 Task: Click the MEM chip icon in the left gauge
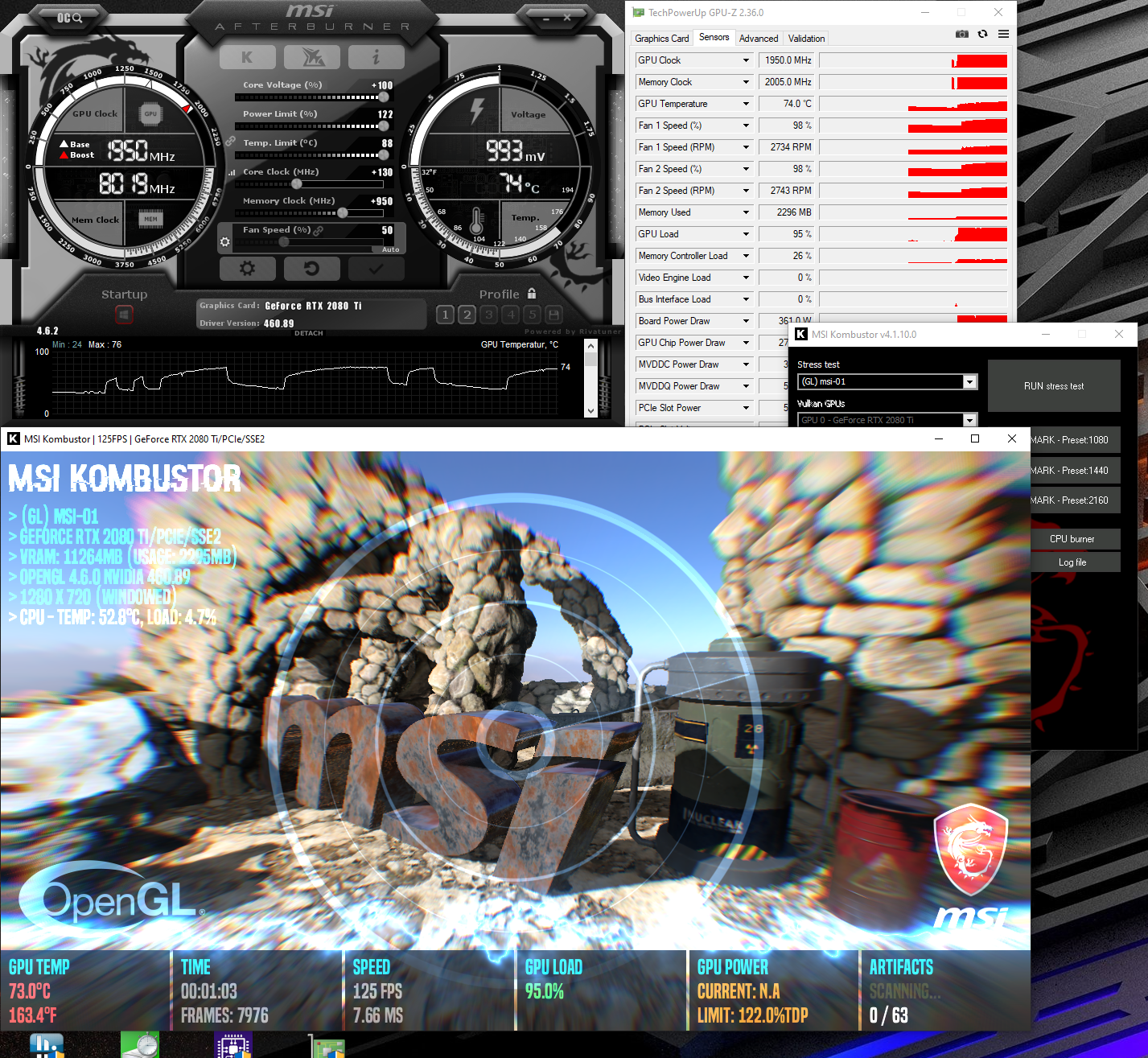[x=150, y=219]
